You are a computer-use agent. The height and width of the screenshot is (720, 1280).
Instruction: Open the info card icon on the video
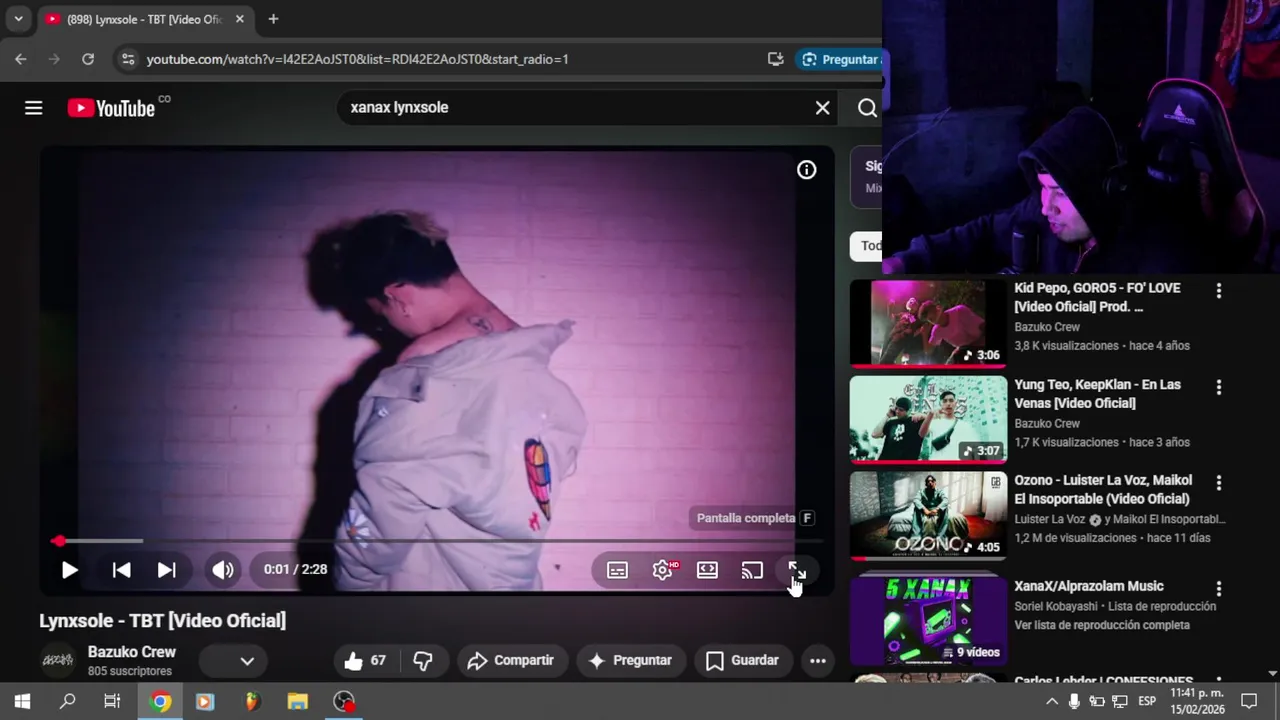[x=806, y=170]
